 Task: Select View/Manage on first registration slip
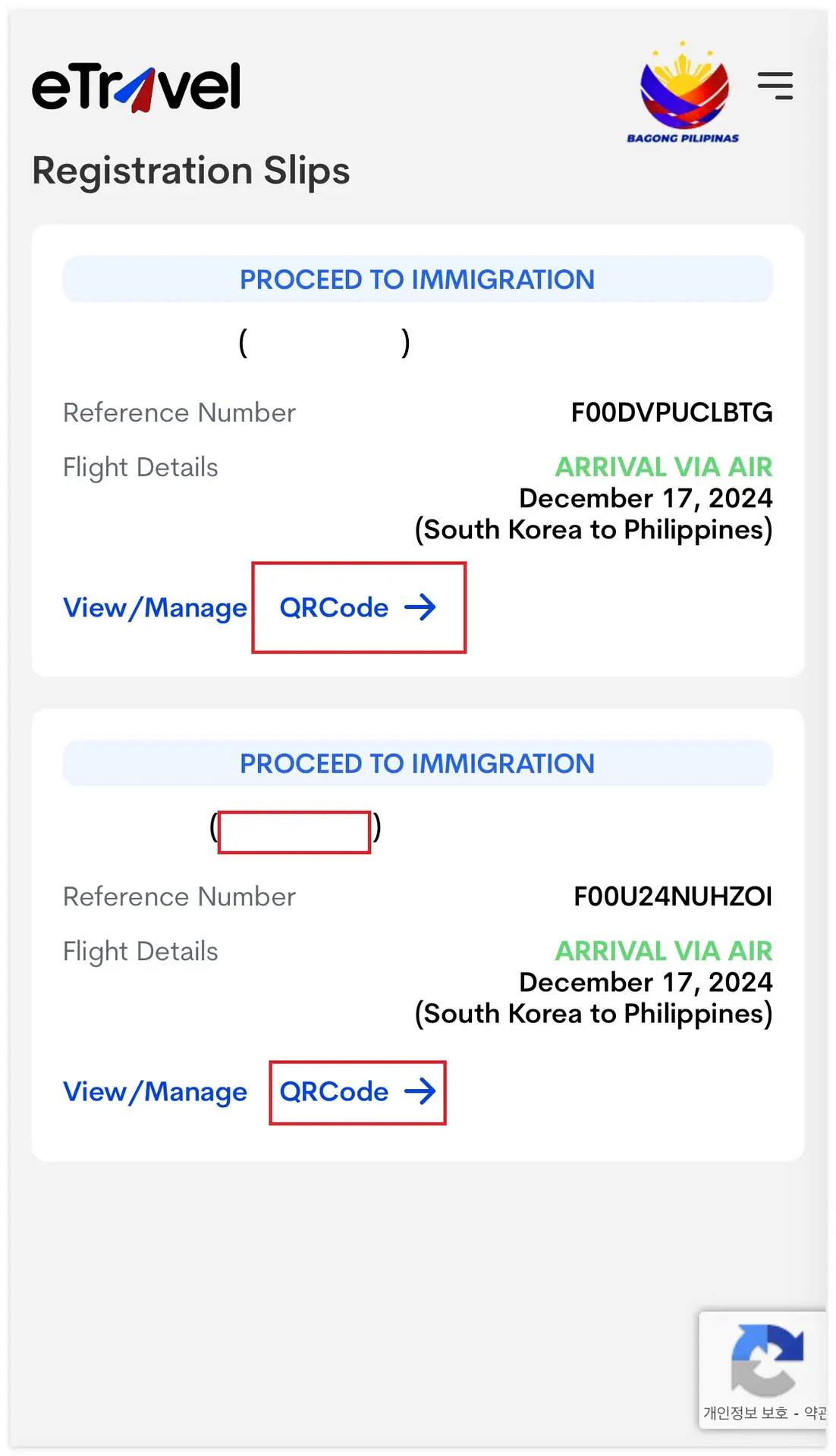pyautogui.click(x=155, y=608)
